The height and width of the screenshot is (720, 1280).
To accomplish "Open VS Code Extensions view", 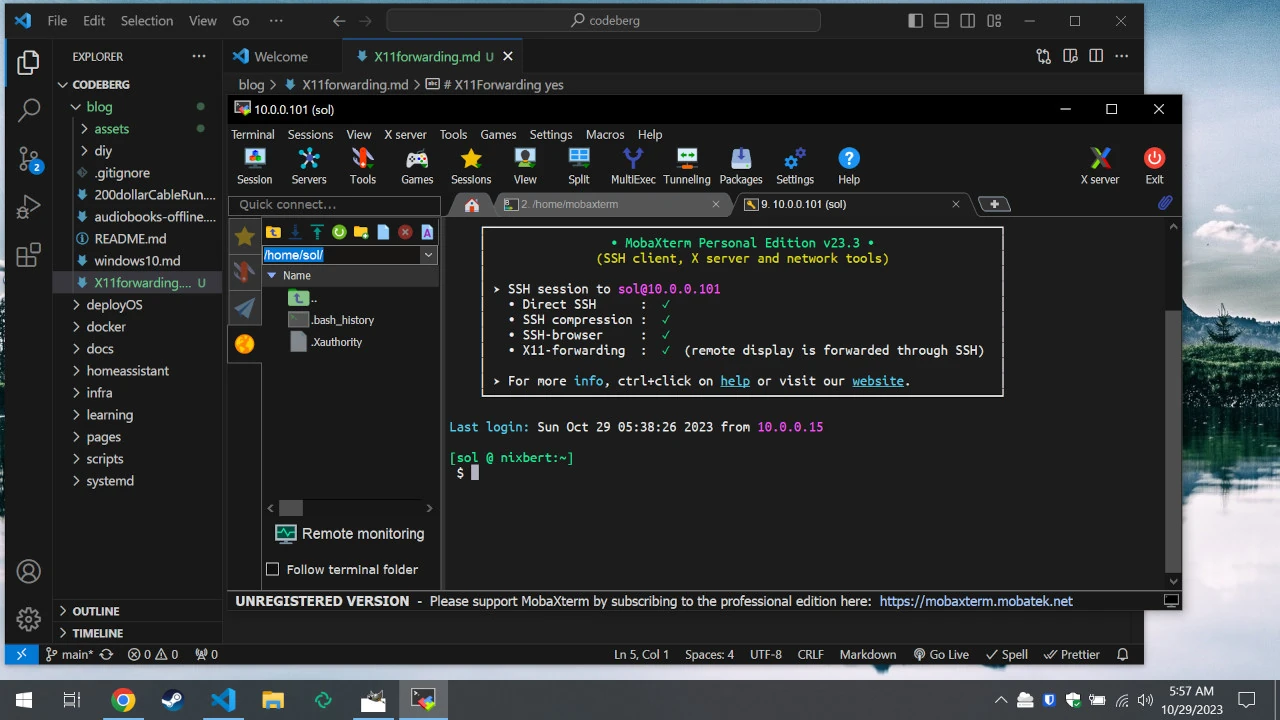I will (x=28, y=254).
